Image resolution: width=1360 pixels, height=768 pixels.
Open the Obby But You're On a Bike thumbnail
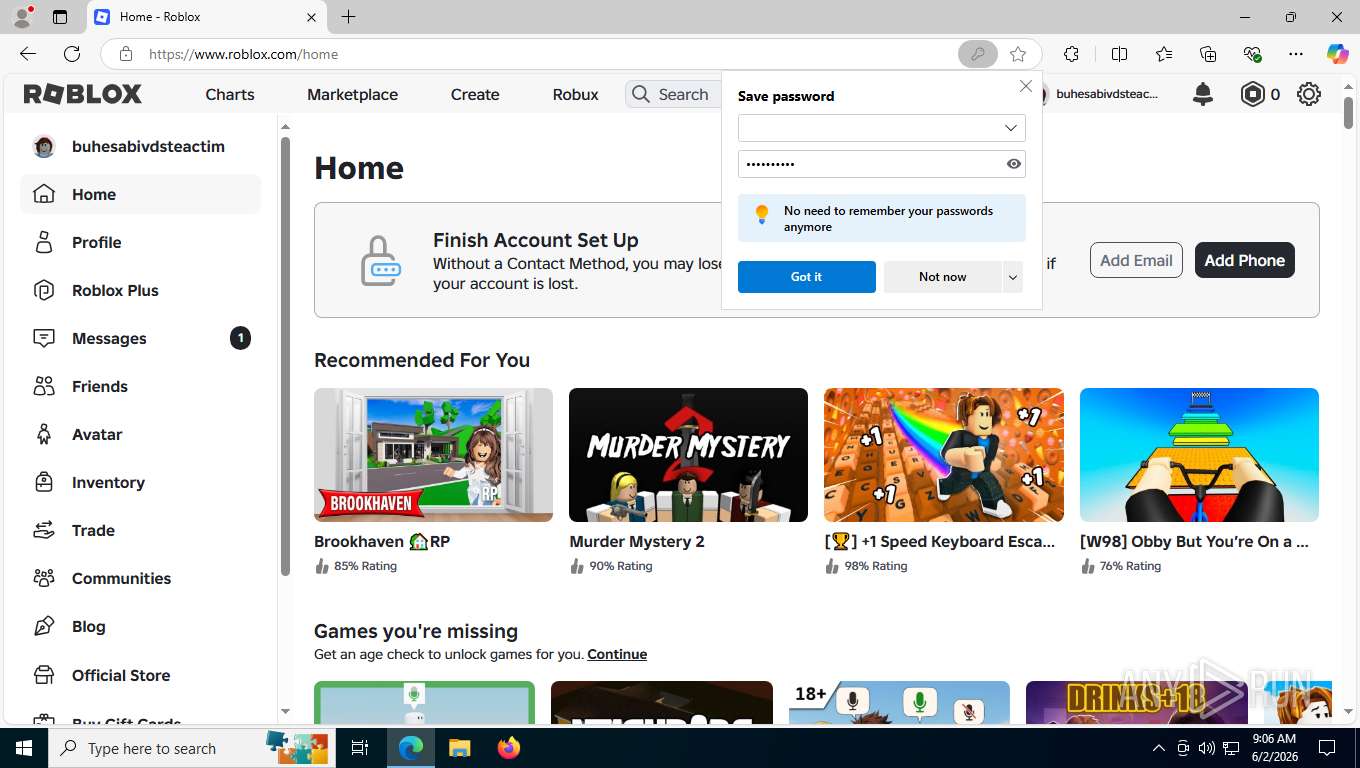point(1199,455)
